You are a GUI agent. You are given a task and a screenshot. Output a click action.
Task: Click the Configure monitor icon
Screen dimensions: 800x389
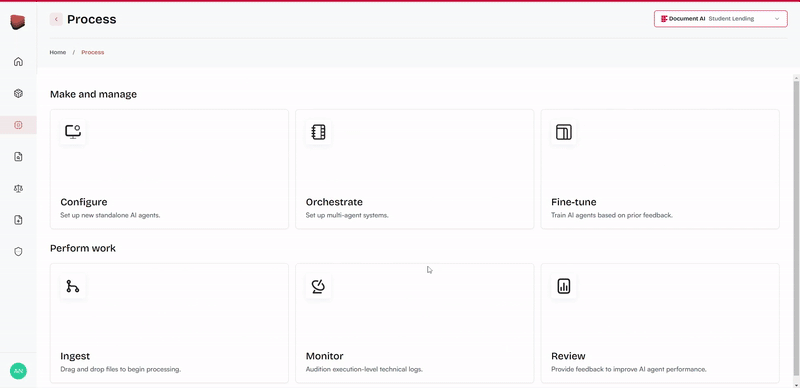[x=73, y=132]
